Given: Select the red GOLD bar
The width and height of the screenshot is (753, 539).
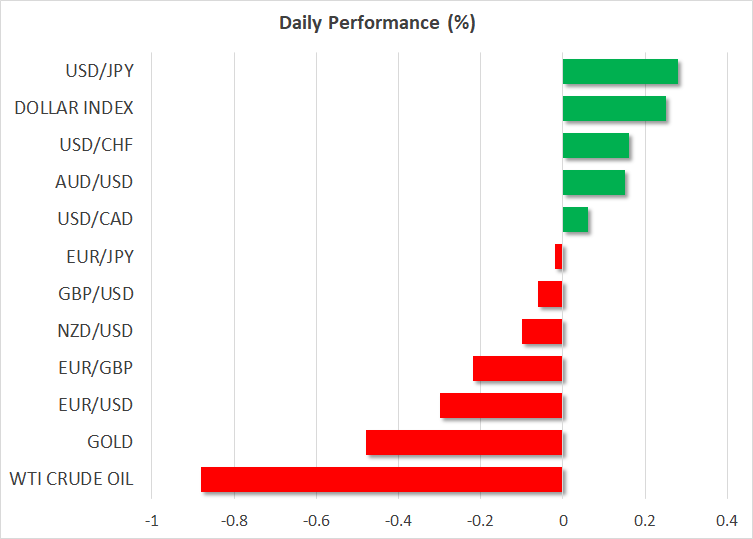Looking at the screenshot, I should (x=464, y=442).
